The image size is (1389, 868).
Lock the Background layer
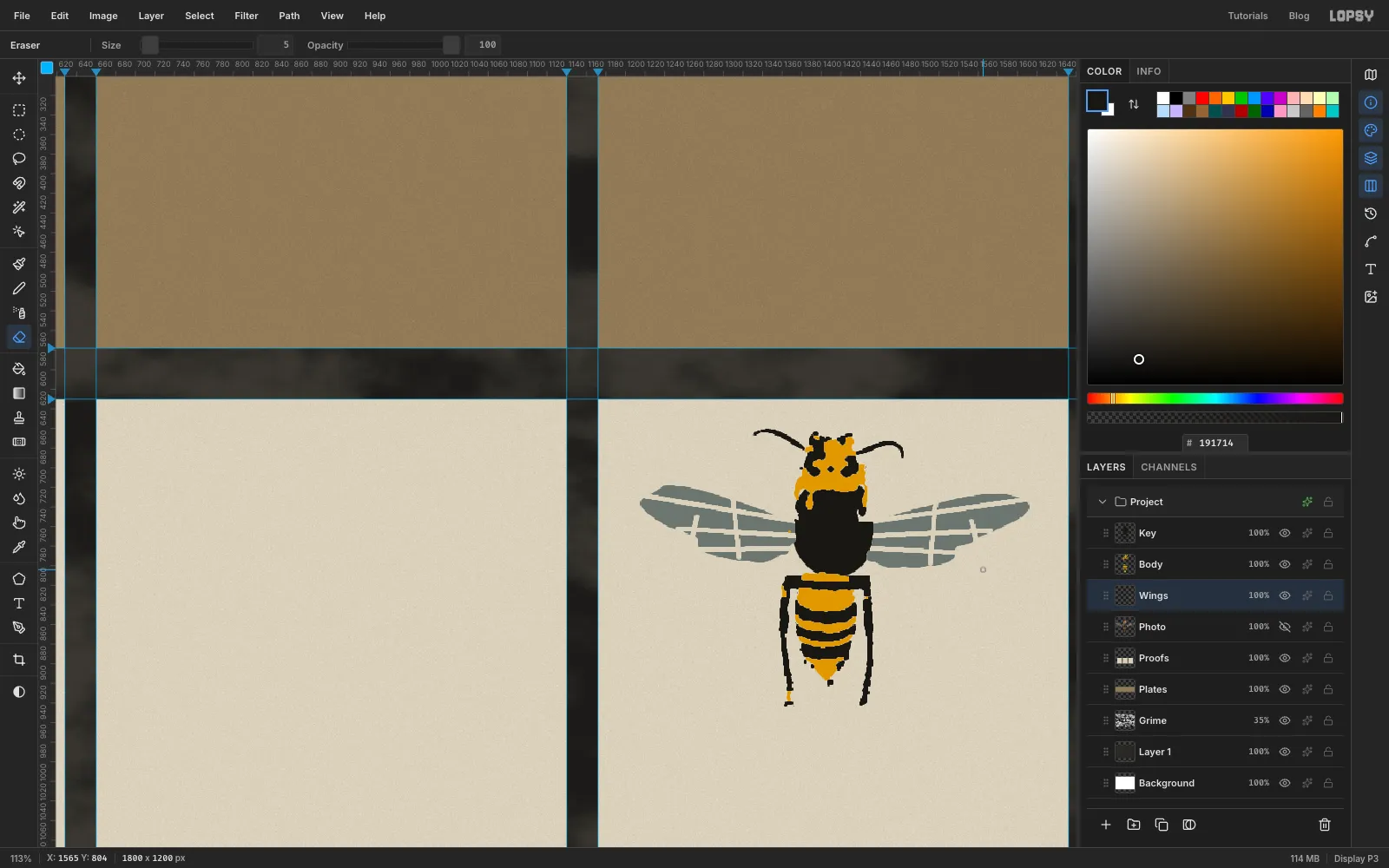coord(1328,783)
